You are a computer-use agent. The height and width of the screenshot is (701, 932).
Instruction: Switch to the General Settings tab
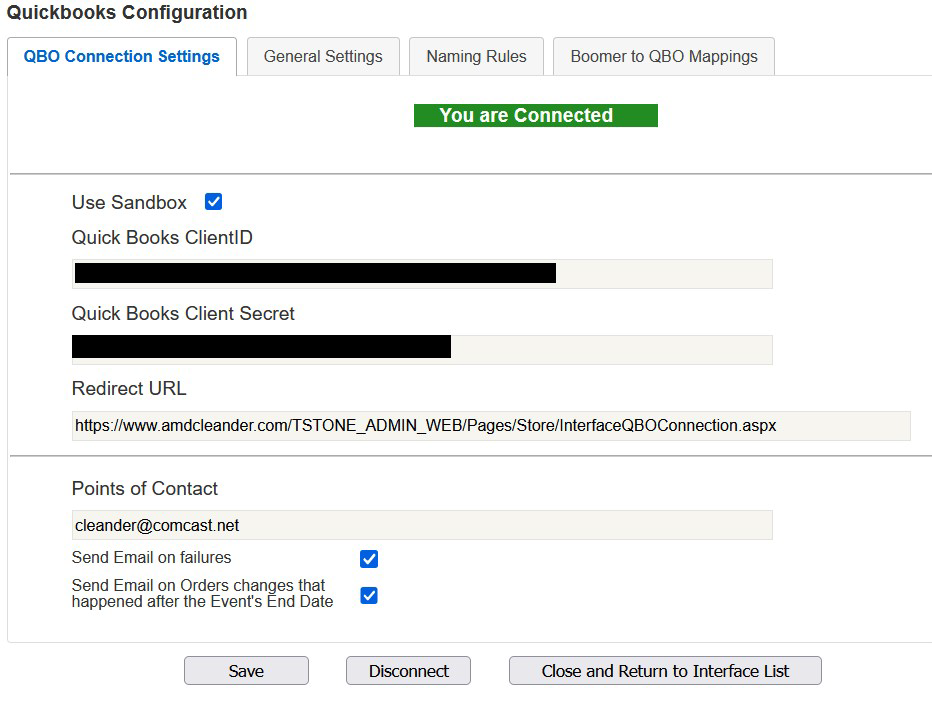pyautogui.click(x=323, y=56)
